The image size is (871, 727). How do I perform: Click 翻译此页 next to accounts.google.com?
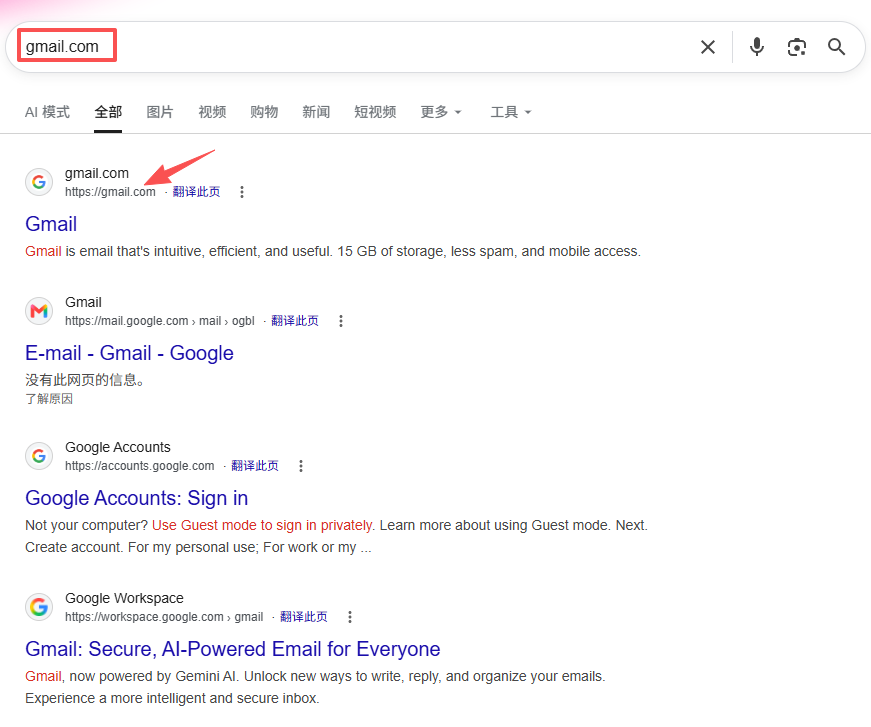coord(255,466)
